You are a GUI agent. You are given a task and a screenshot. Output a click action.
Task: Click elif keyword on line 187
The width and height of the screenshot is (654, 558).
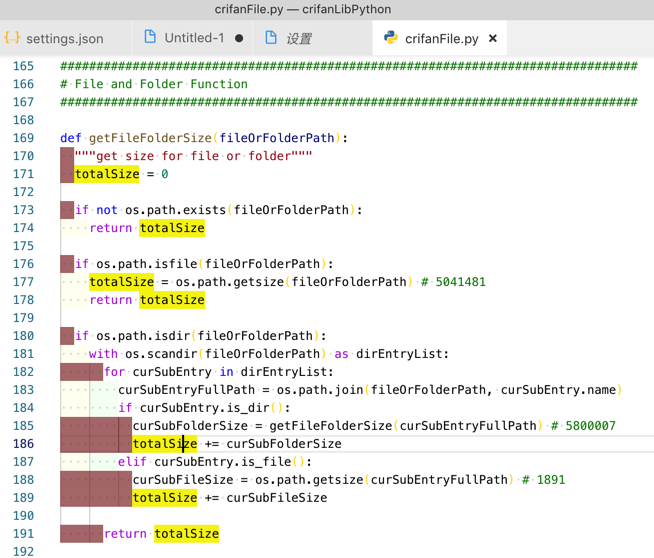tap(132, 462)
